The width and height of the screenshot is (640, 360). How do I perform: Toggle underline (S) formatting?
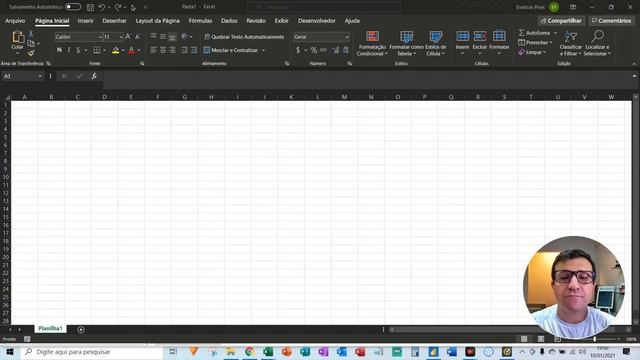(78, 50)
